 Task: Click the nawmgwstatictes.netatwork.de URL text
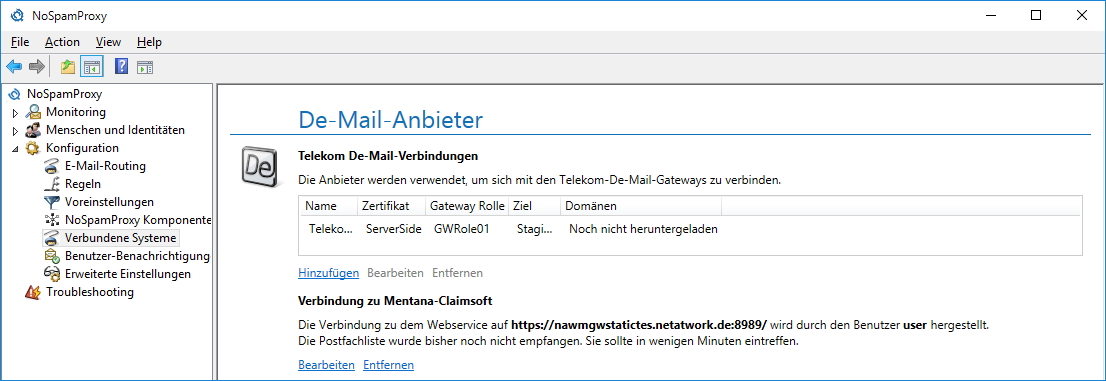[x=638, y=325]
